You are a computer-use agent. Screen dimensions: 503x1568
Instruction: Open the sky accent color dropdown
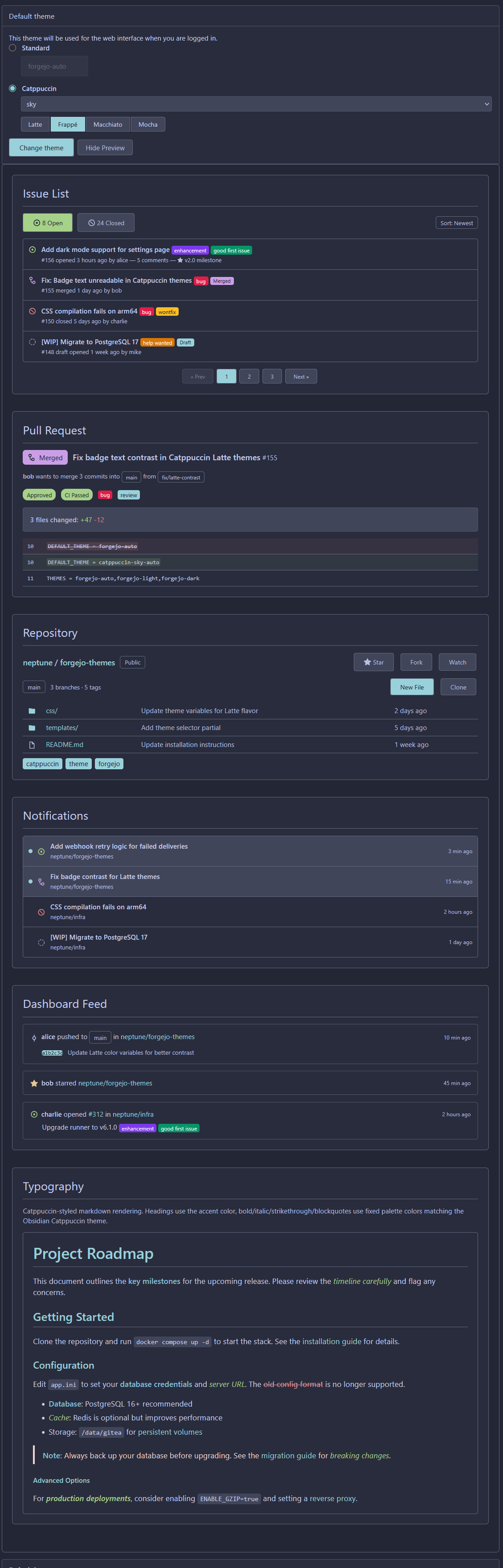click(256, 105)
